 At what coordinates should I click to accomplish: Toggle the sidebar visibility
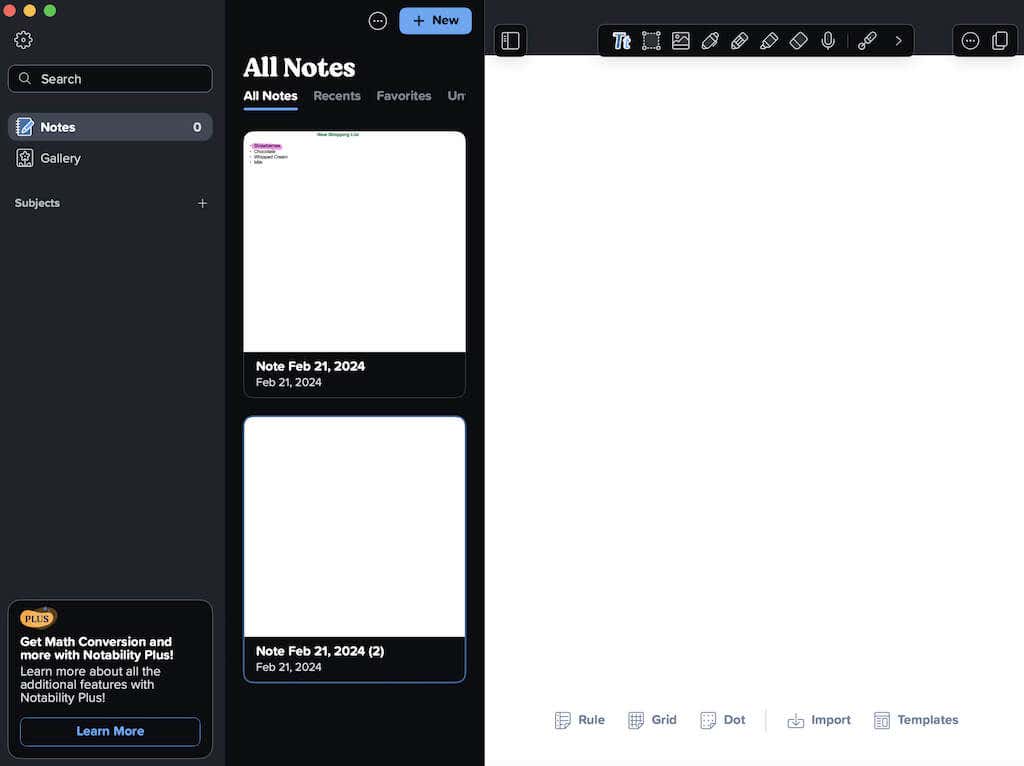510,41
